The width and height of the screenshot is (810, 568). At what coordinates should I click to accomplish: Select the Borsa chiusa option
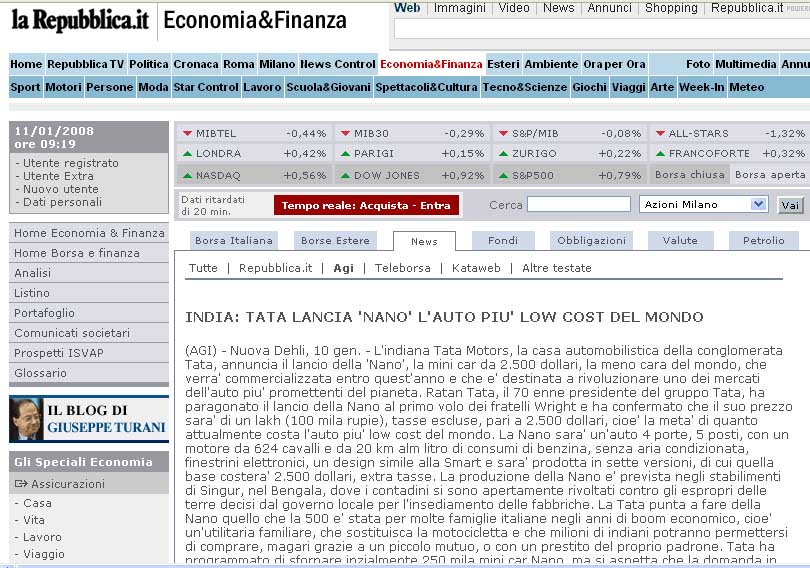pos(688,175)
